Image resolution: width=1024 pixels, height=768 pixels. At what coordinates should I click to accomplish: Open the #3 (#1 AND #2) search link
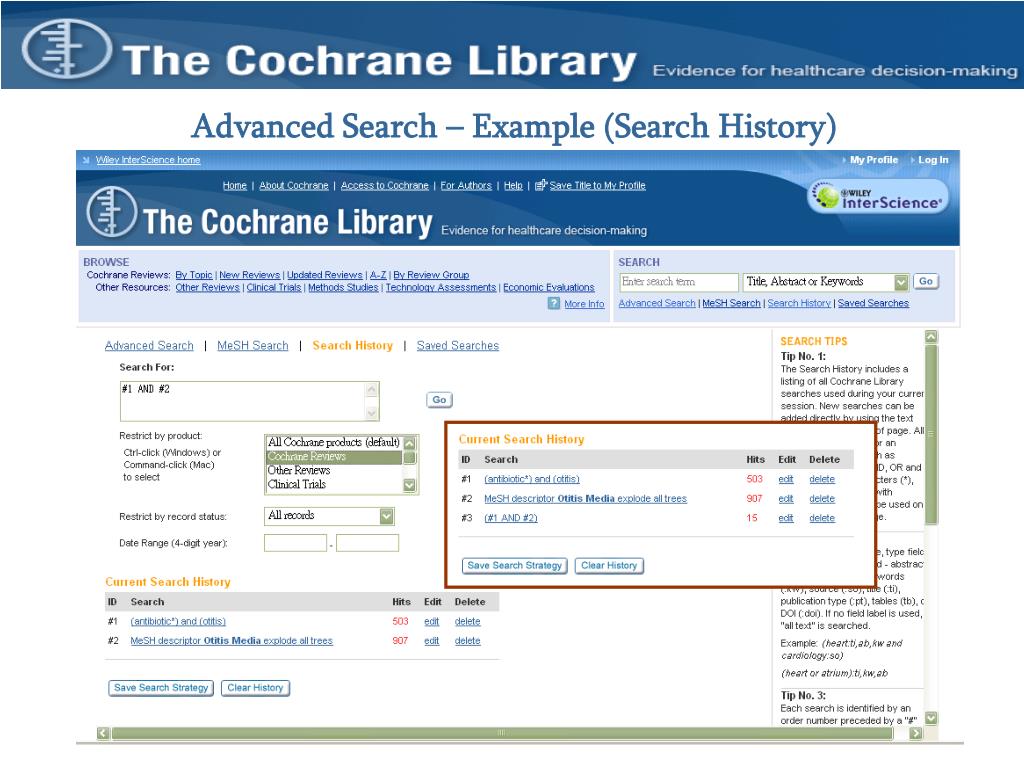pos(511,518)
